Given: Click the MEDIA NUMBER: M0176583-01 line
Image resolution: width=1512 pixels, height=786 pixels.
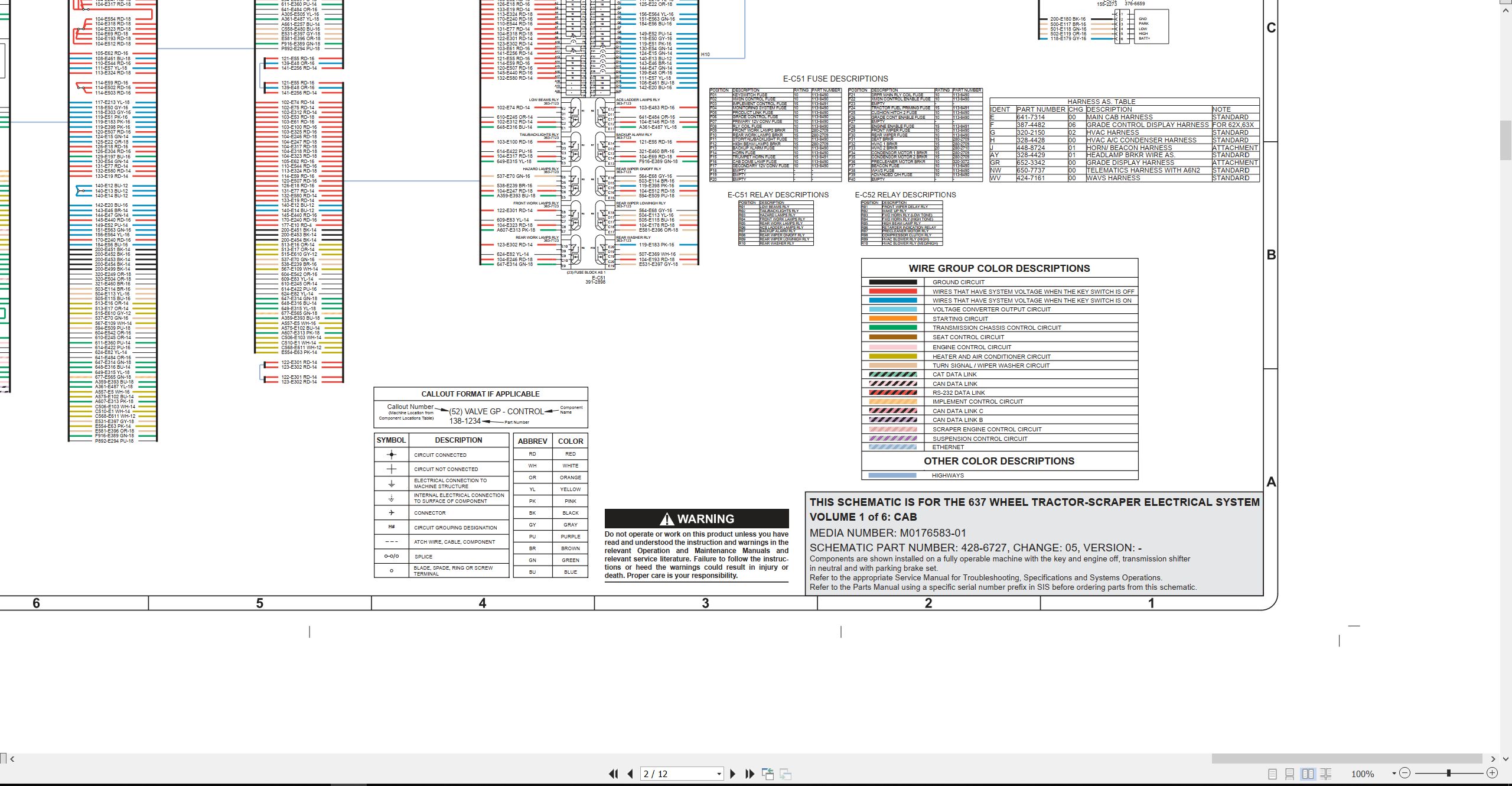Looking at the screenshot, I should click(888, 532).
